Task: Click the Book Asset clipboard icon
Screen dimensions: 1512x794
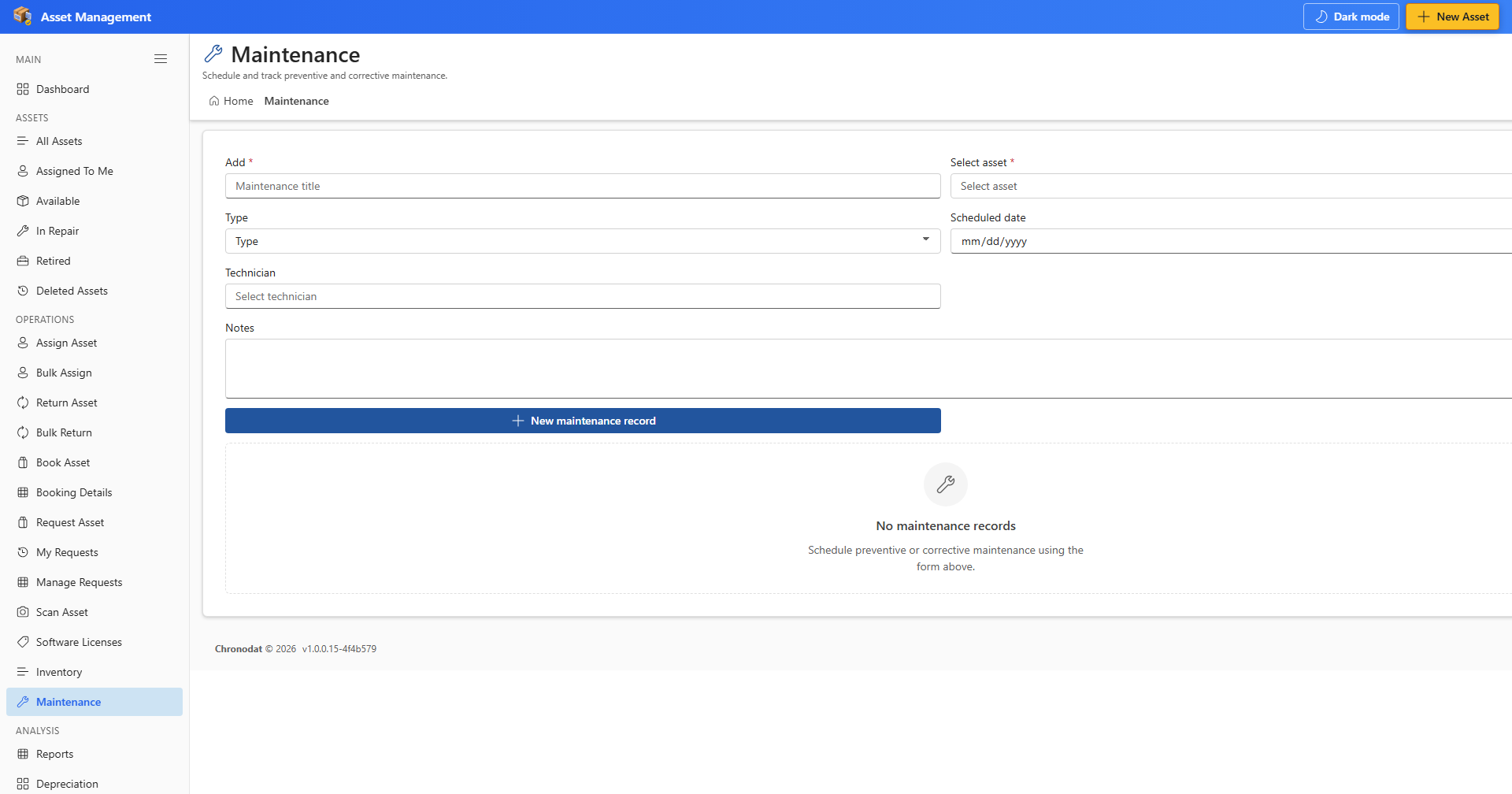Action: point(23,462)
